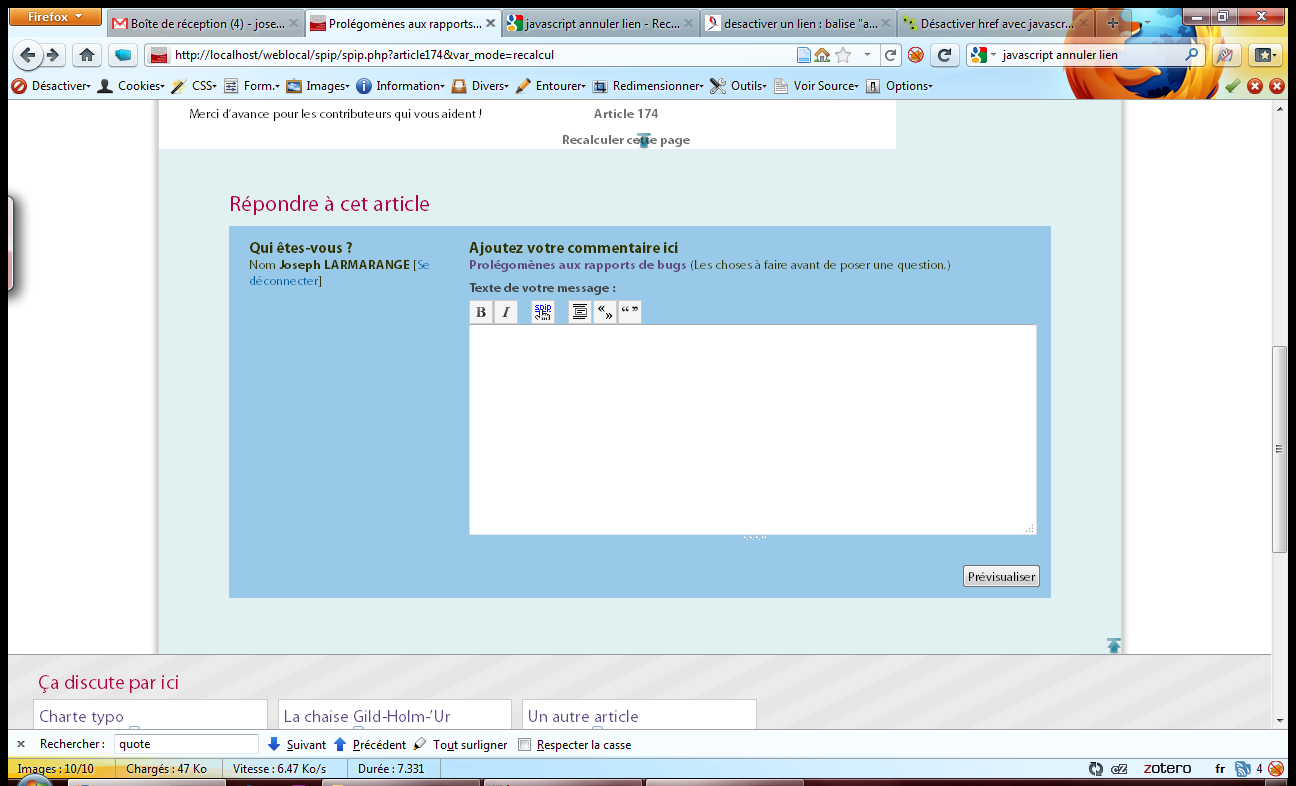
Task: Click the Images : 10/10 status entry
Action: pos(55,769)
